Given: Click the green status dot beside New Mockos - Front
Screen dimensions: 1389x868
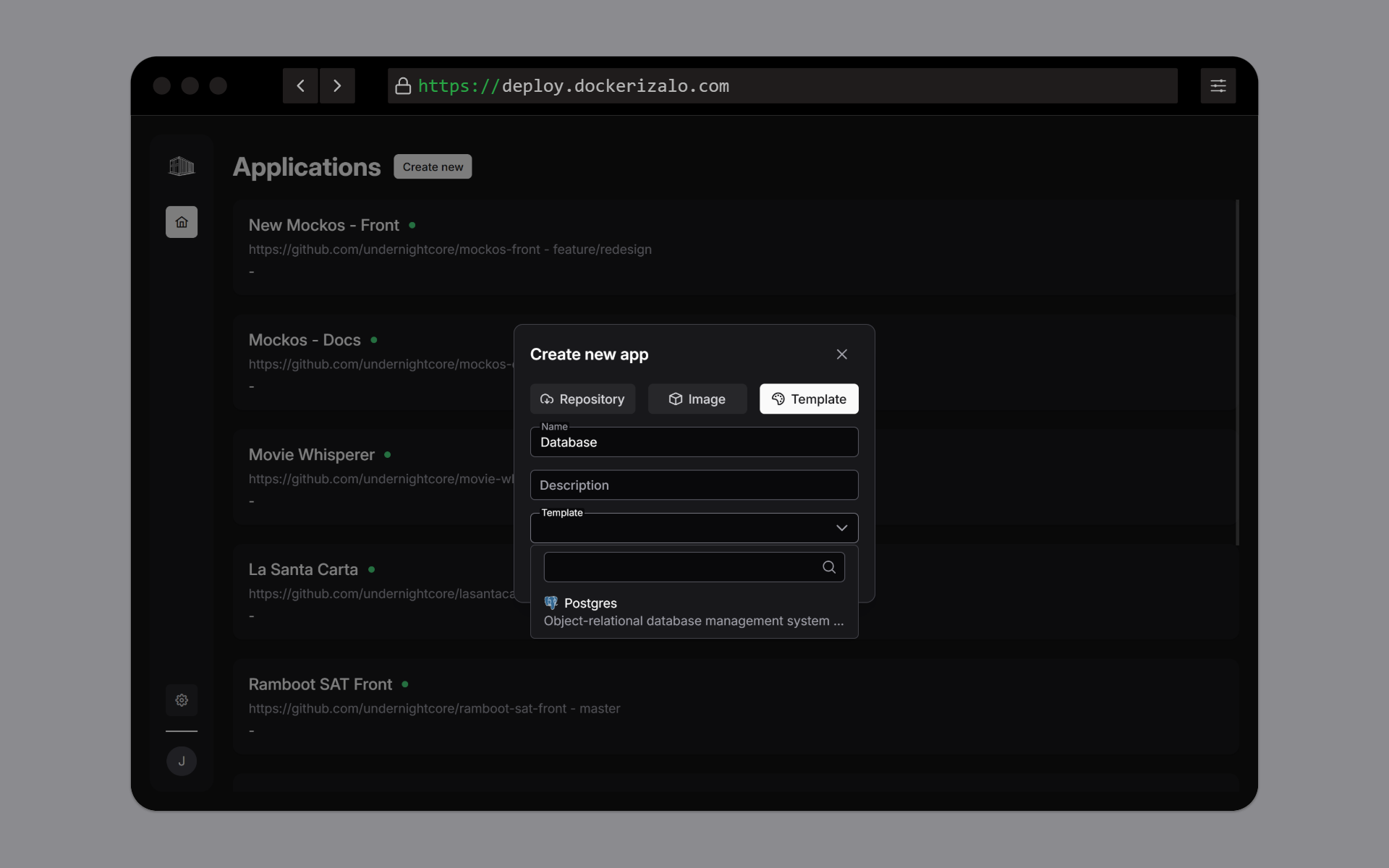Looking at the screenshot, I should [412, 225].
